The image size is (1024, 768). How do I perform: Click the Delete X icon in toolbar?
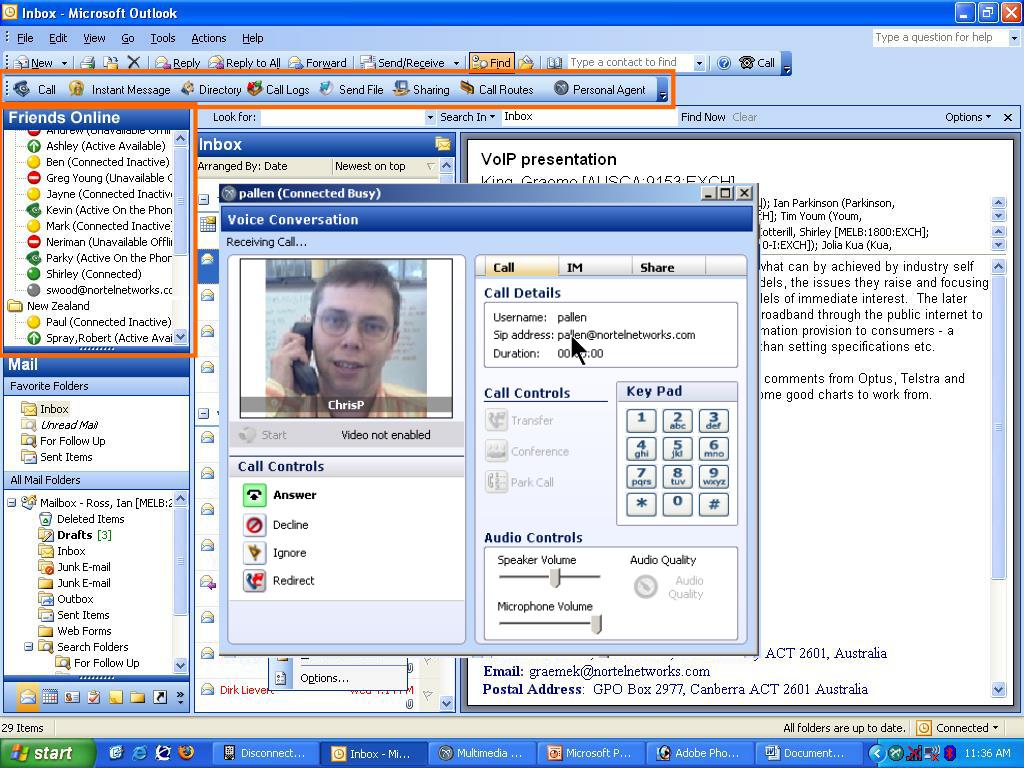click(x=134, y=62)
